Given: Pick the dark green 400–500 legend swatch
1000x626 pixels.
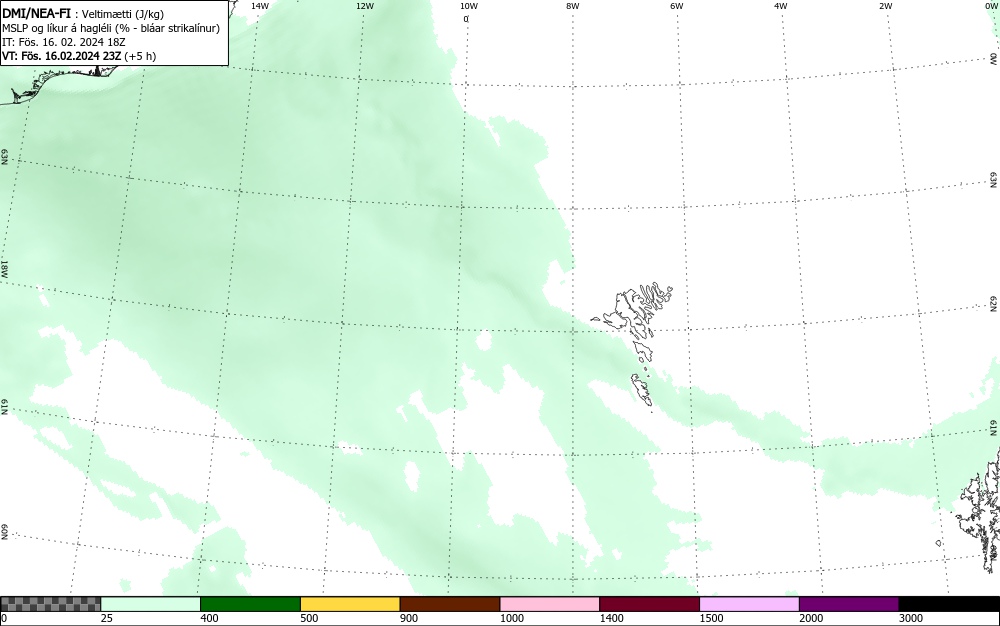Looking at the screenshot, I should [250, 604].
